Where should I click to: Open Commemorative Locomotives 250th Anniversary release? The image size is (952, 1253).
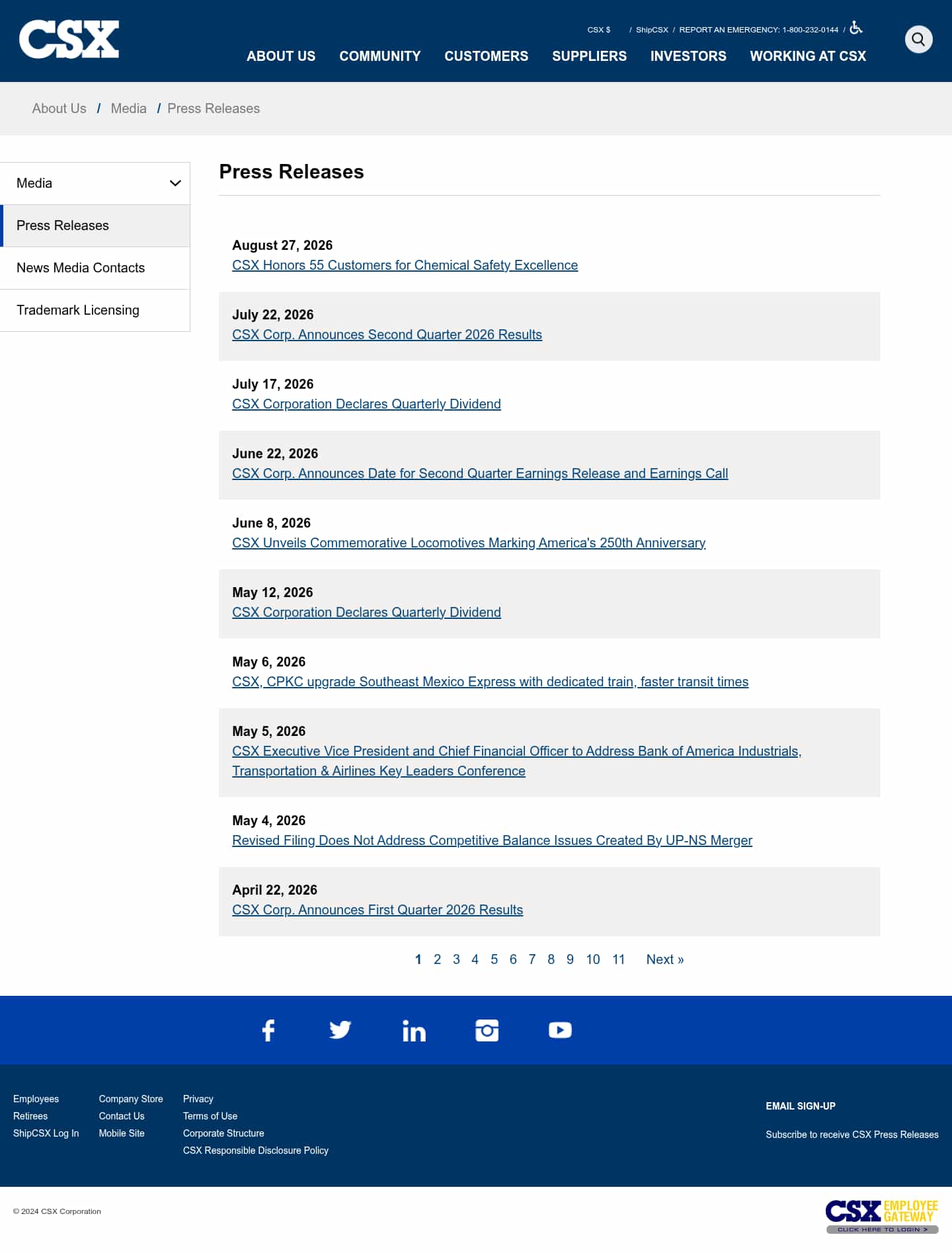pyautogui.click(x=469, y=543)
